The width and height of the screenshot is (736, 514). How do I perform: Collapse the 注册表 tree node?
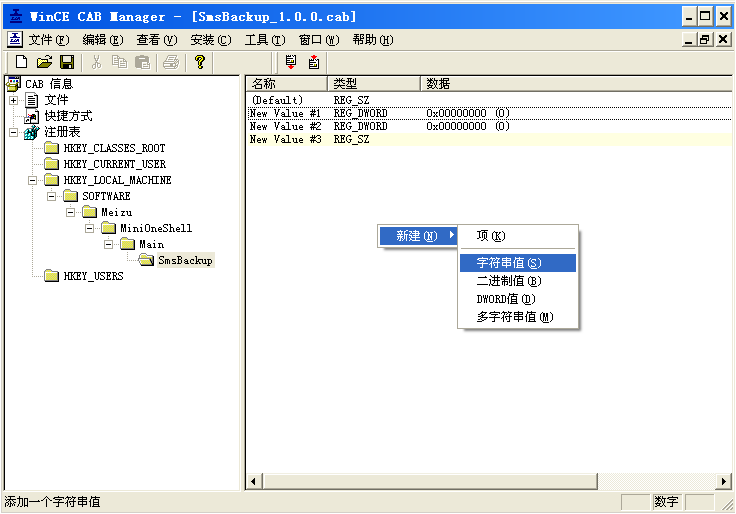tap(13, 132)
